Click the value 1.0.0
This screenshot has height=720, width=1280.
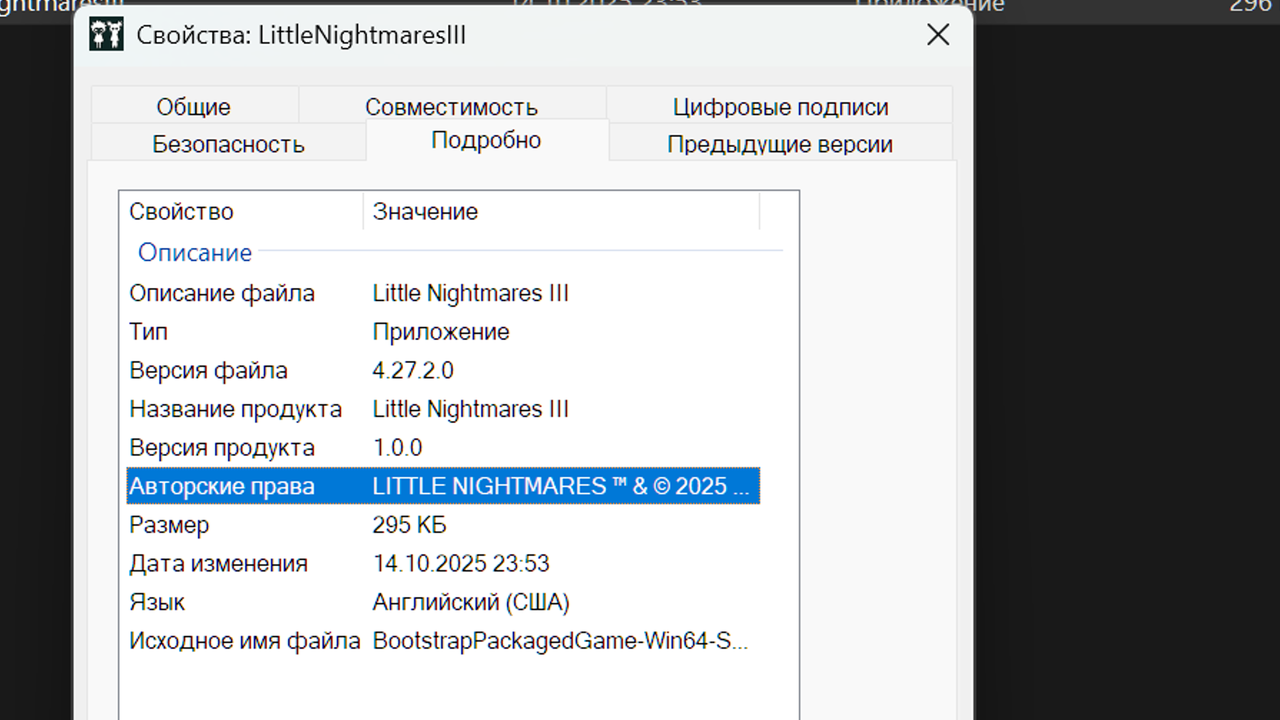pyautogui.click(x=397, y=448)
